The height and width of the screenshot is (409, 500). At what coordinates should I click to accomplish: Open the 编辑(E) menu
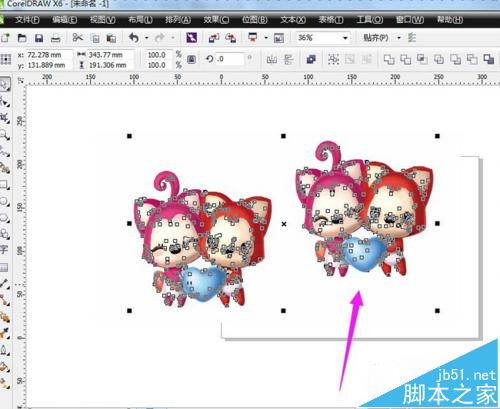pyautogui.click(x=64, y=20)
